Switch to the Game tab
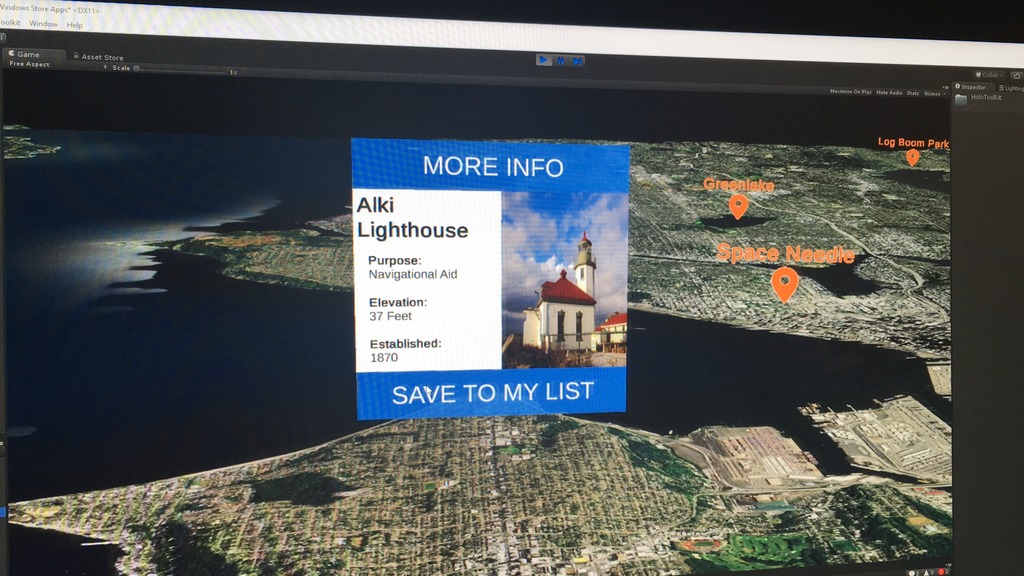Screen dimensions: 1024x576 [33, 54]
